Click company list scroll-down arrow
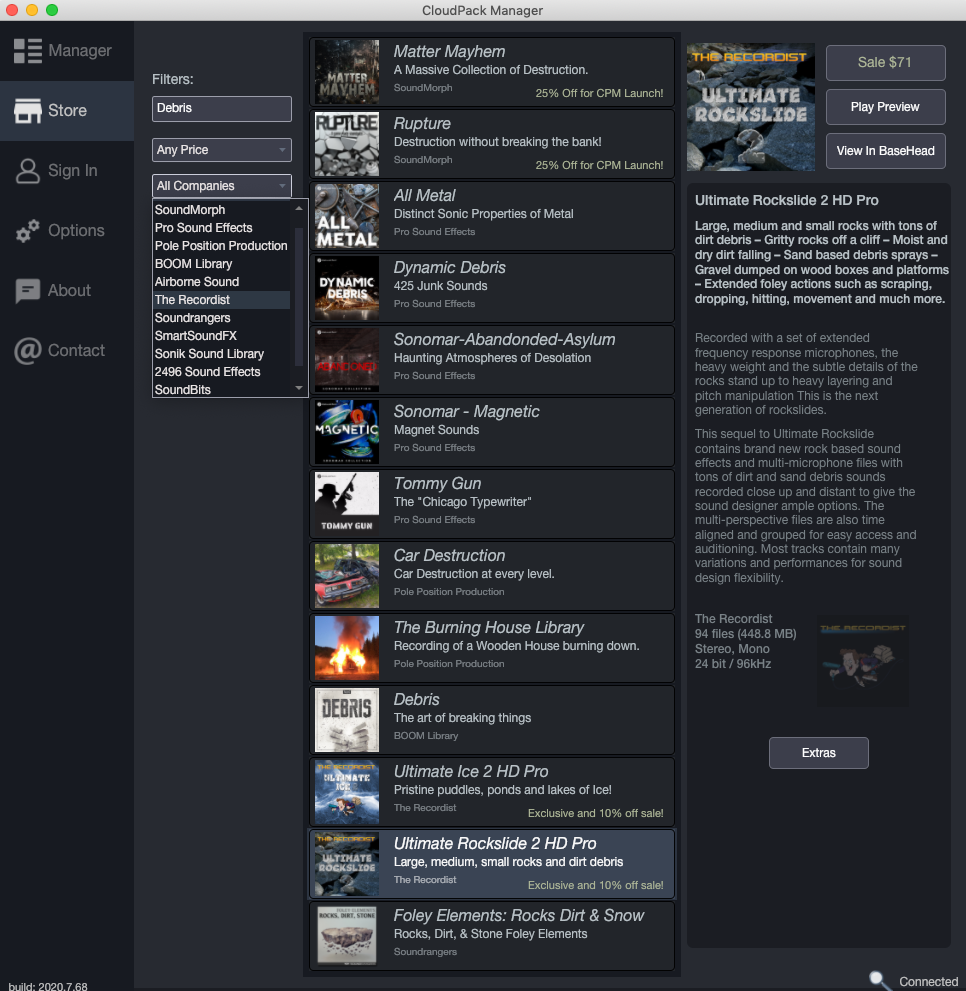The image size is (966, 991). click(299, 388)
